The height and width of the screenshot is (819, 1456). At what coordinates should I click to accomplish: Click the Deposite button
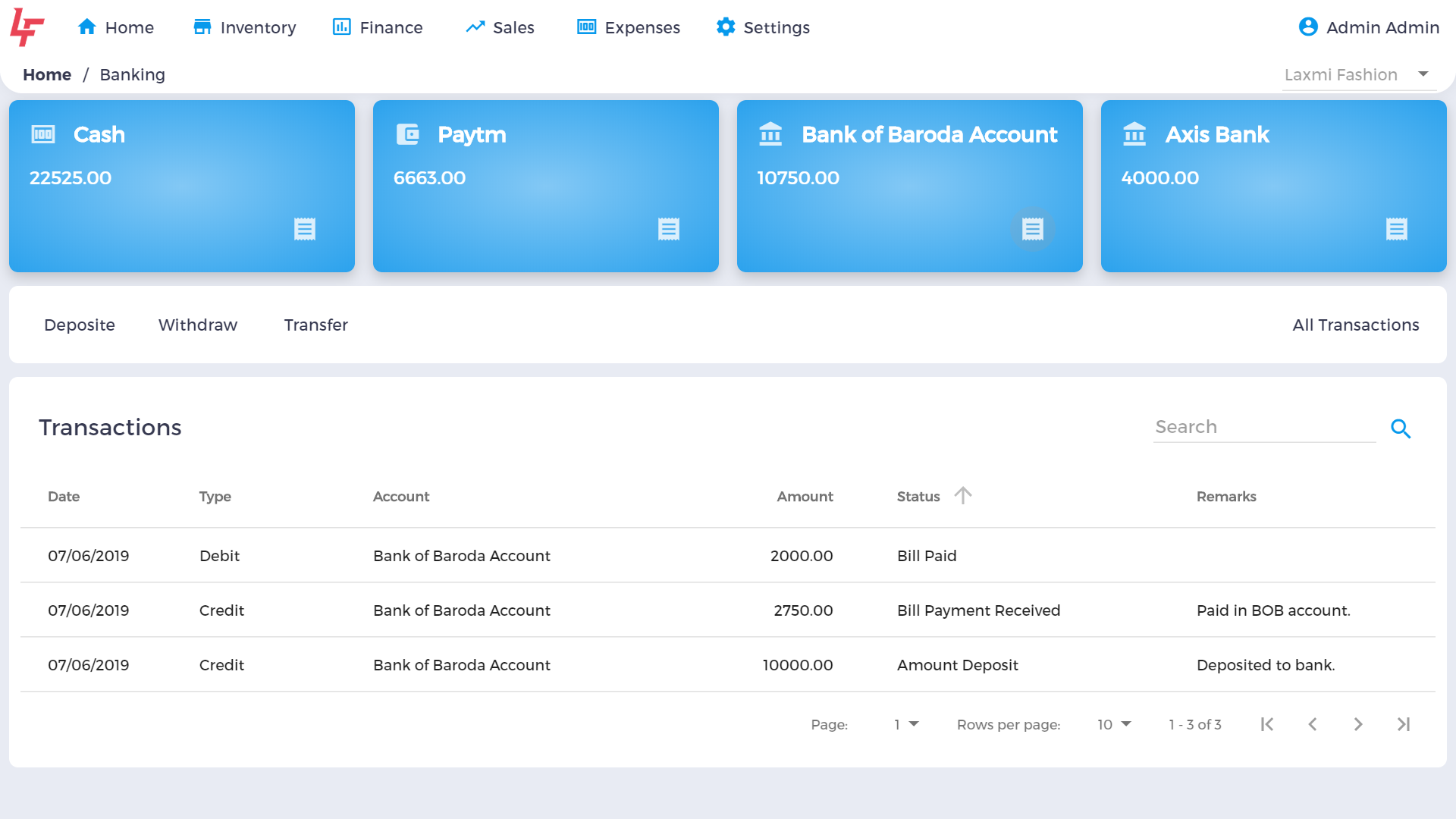tap(80, 325)
